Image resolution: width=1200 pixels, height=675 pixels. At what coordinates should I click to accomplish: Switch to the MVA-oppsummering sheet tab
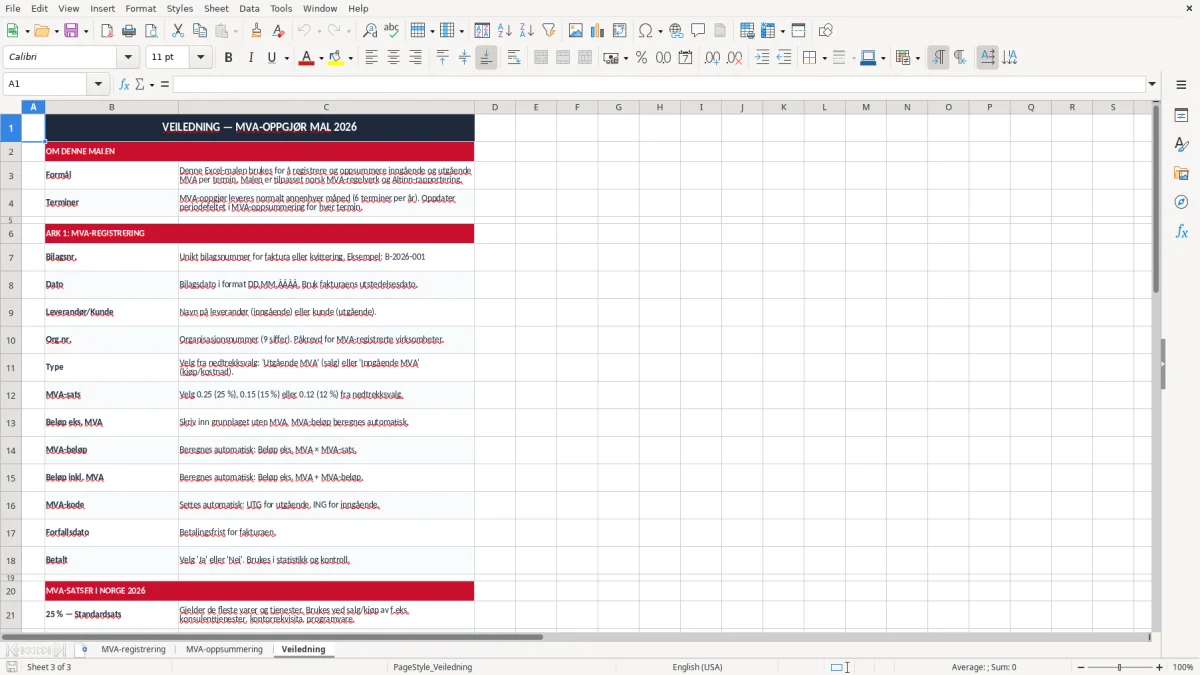pyautogui.click(x=224, y=650)
